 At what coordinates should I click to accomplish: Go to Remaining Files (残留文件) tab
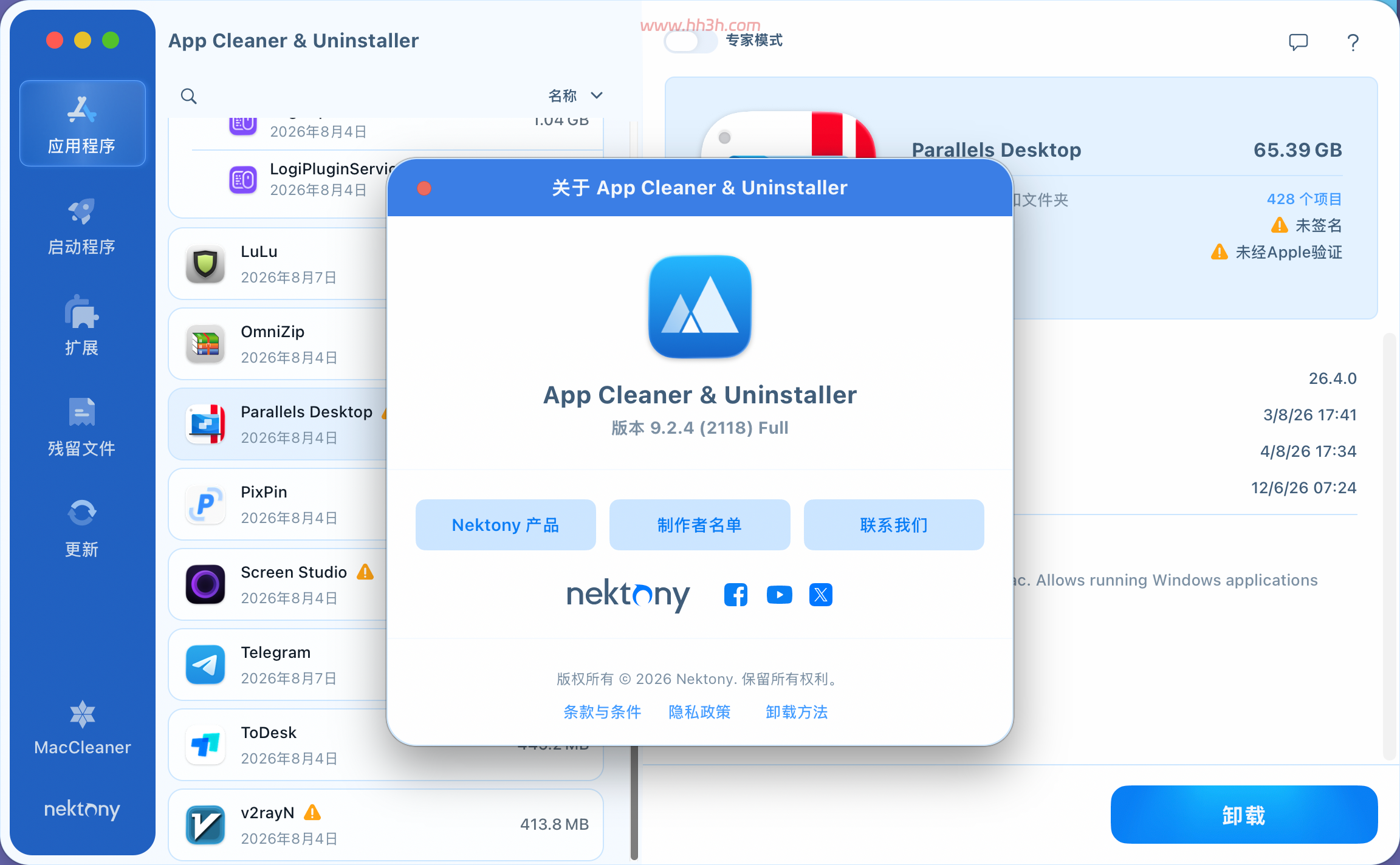click(82, 427)
